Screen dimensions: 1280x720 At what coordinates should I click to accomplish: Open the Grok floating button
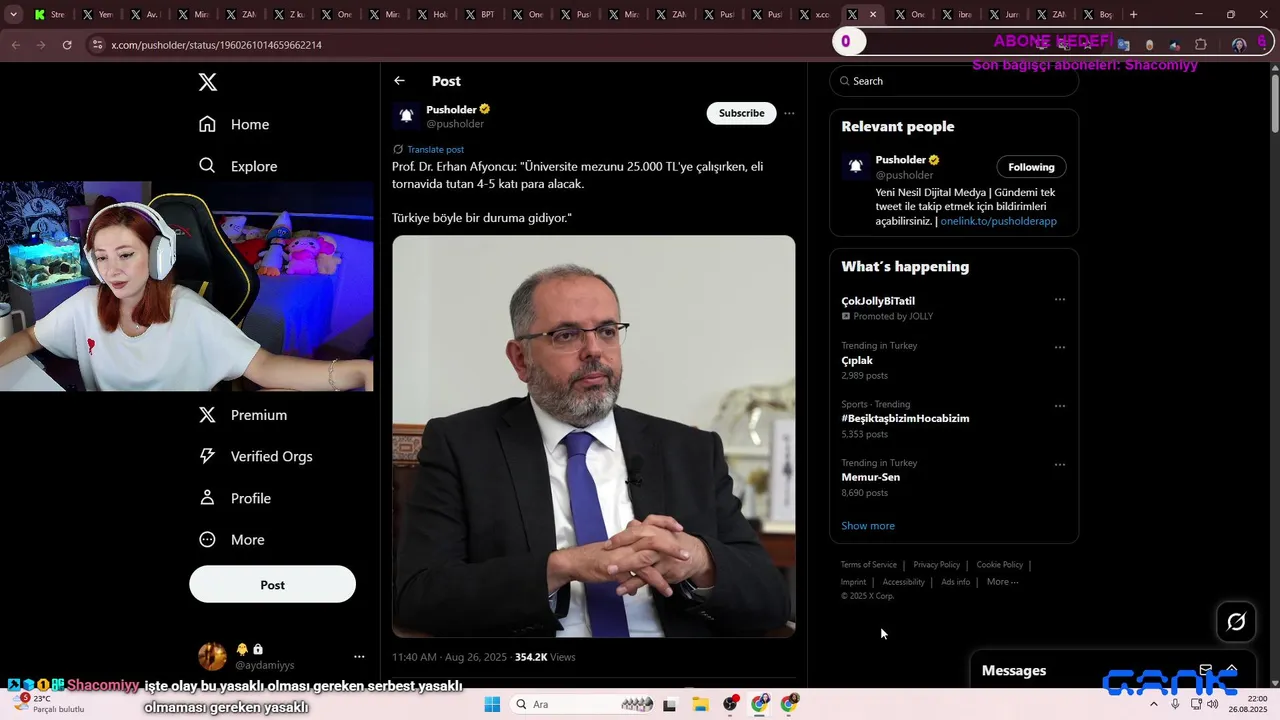click(x=1236, y=622)
